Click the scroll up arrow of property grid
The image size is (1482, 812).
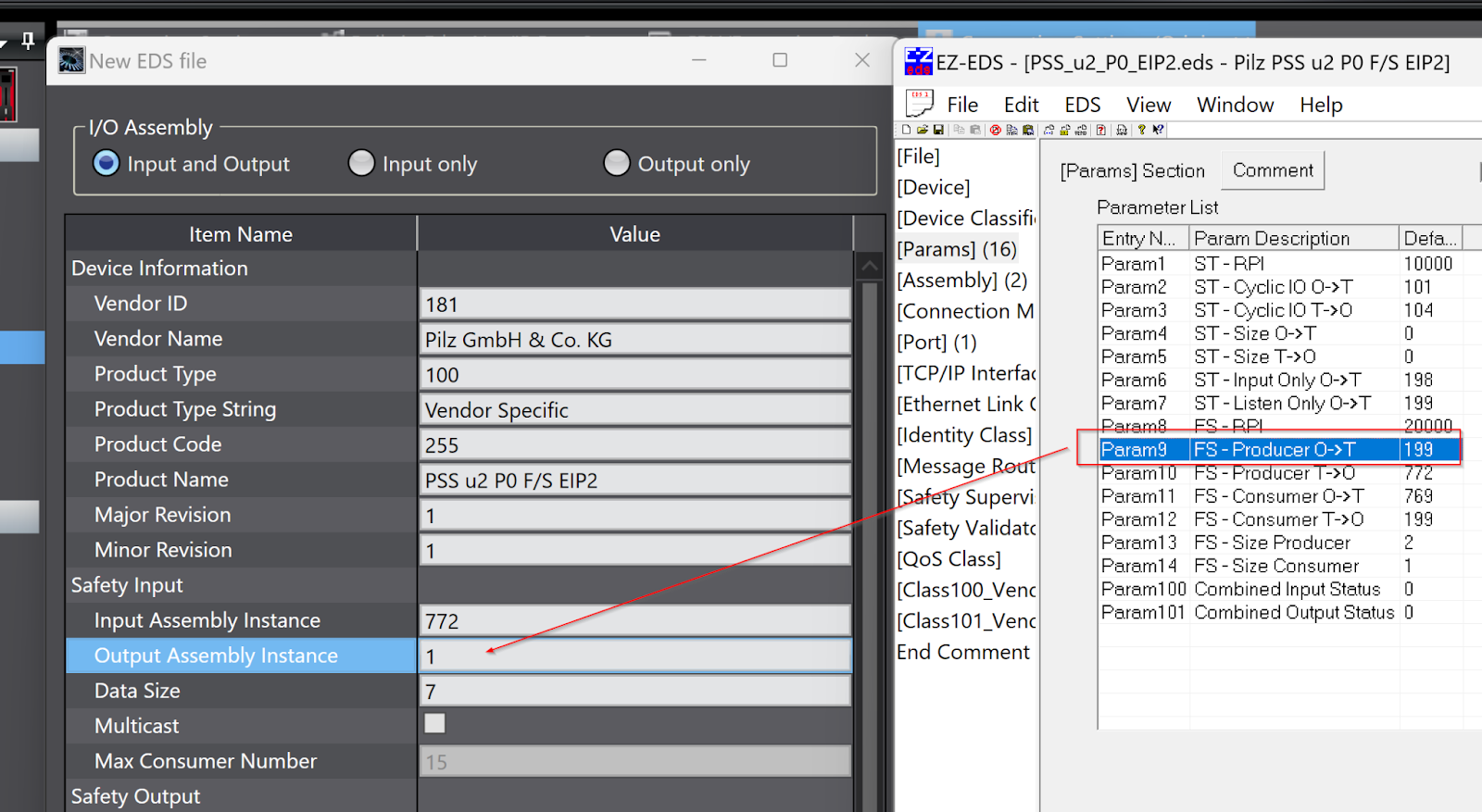pos(870,267)
